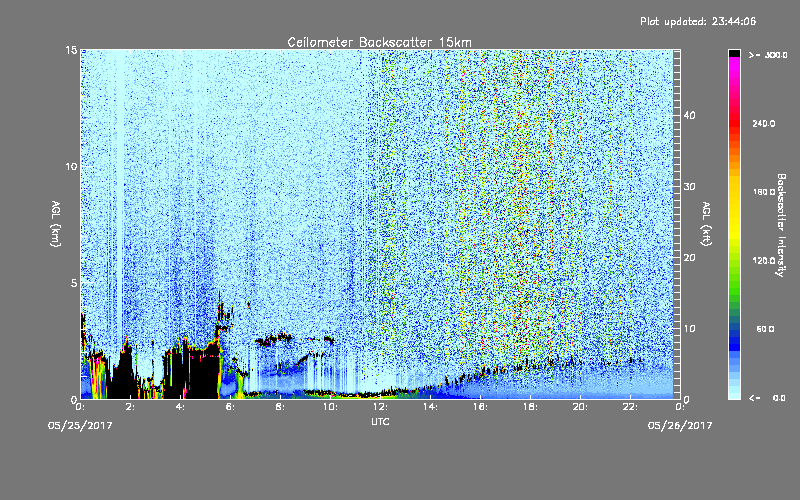The image size is (800, 500).
Task: Click the colorbar value 180.0
Action: [763, 192]
